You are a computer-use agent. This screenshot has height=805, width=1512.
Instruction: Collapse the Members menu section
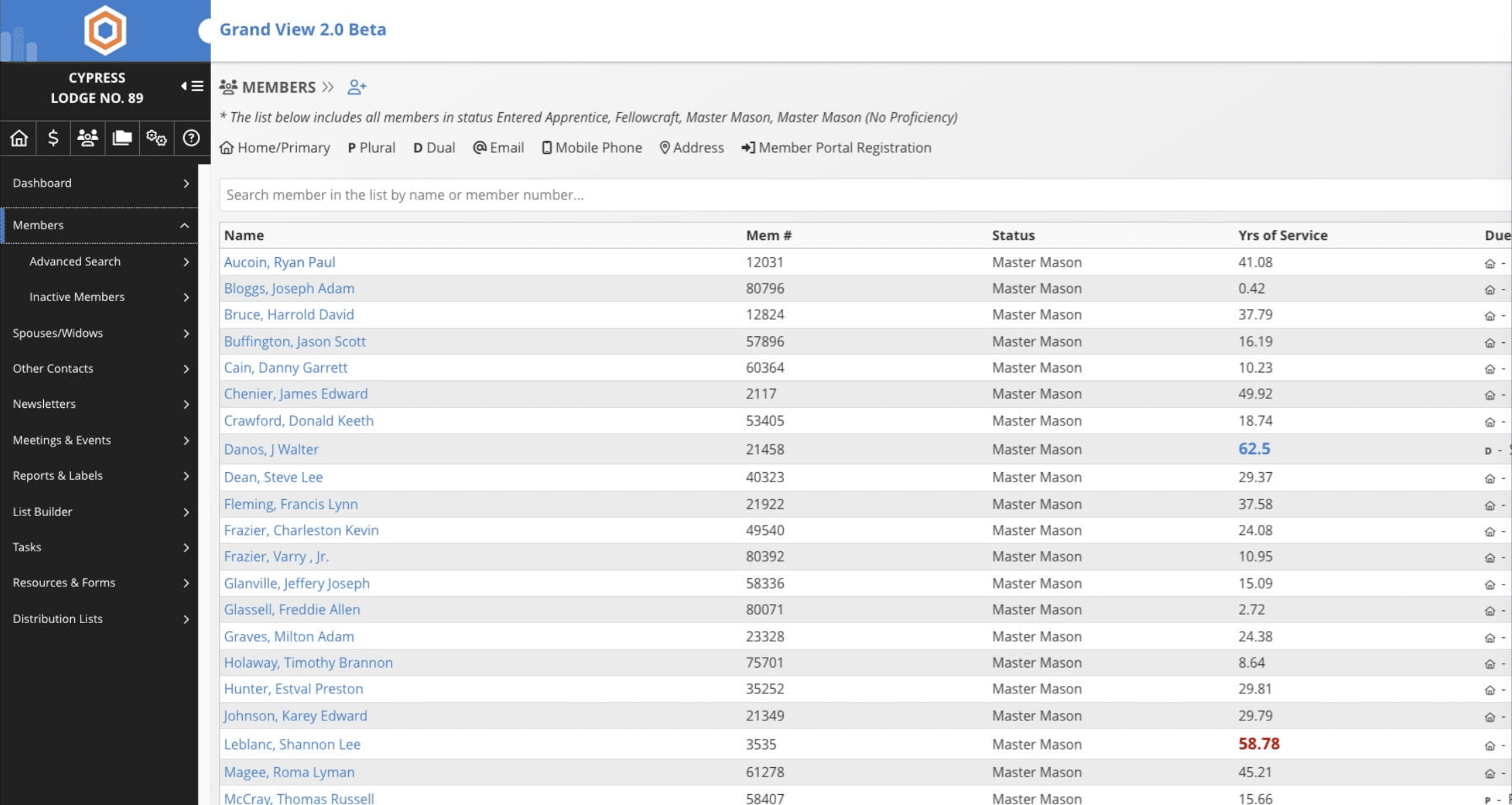tap(184, 225)
